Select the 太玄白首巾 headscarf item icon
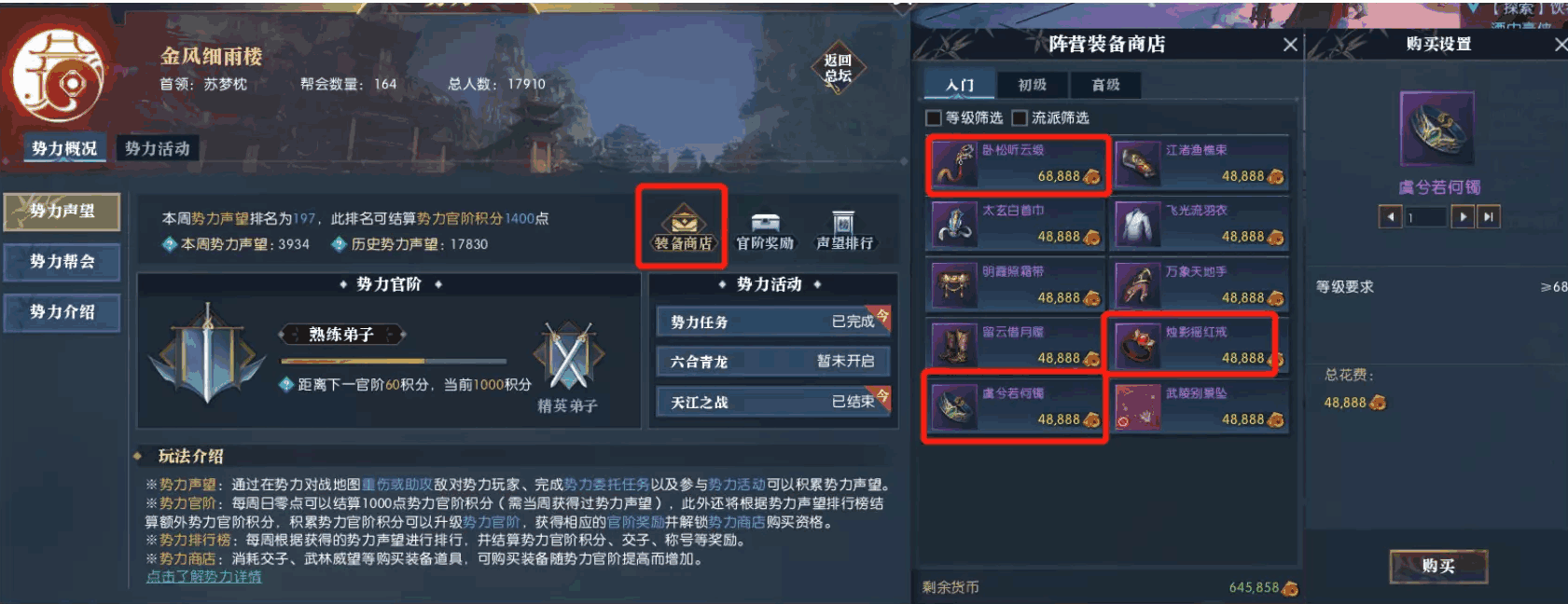 [953, 225]
